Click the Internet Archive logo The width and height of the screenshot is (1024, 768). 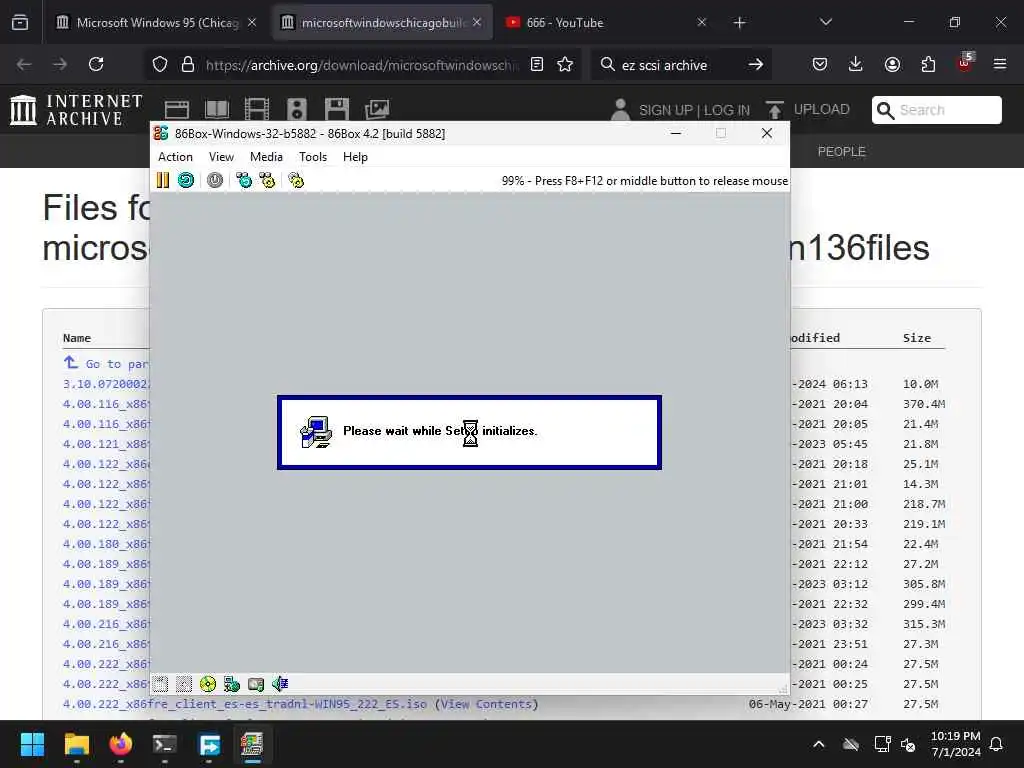click(76, 110)
